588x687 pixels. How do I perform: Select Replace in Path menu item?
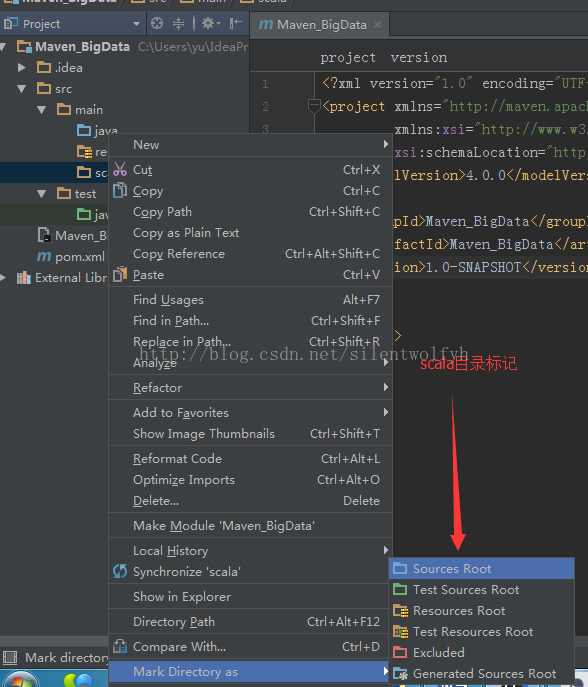tap(251, 342)
